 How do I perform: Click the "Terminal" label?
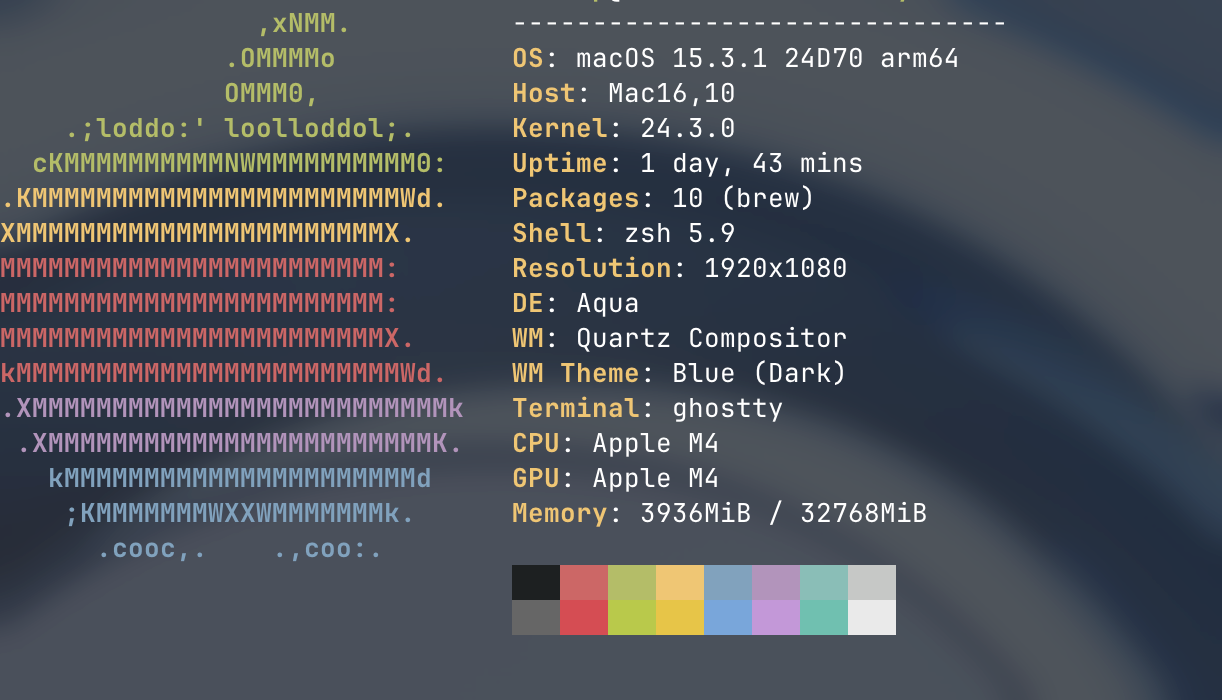576,408
